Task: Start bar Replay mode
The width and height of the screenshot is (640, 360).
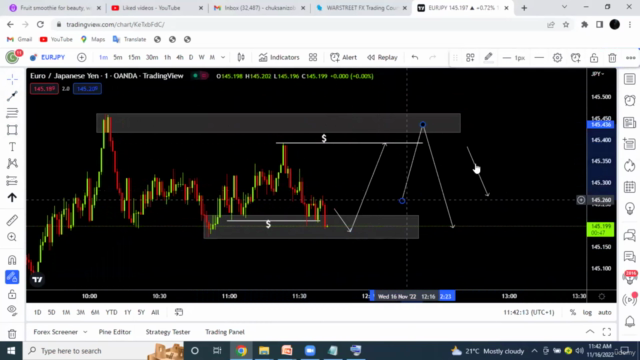Action: click(382, 58)
